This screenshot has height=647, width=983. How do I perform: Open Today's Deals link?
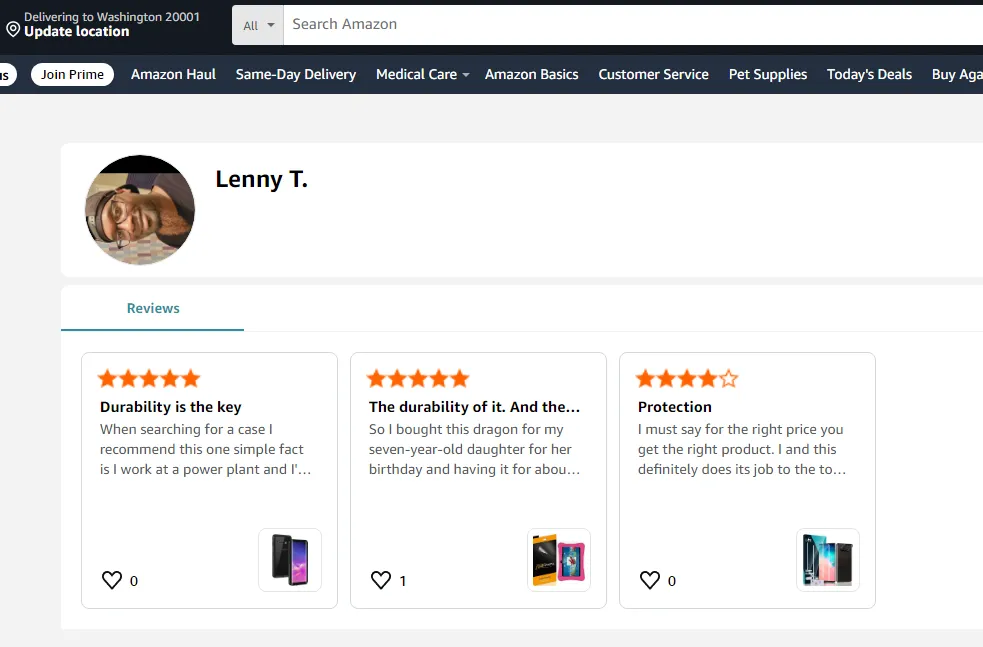(x=869, y=74)
